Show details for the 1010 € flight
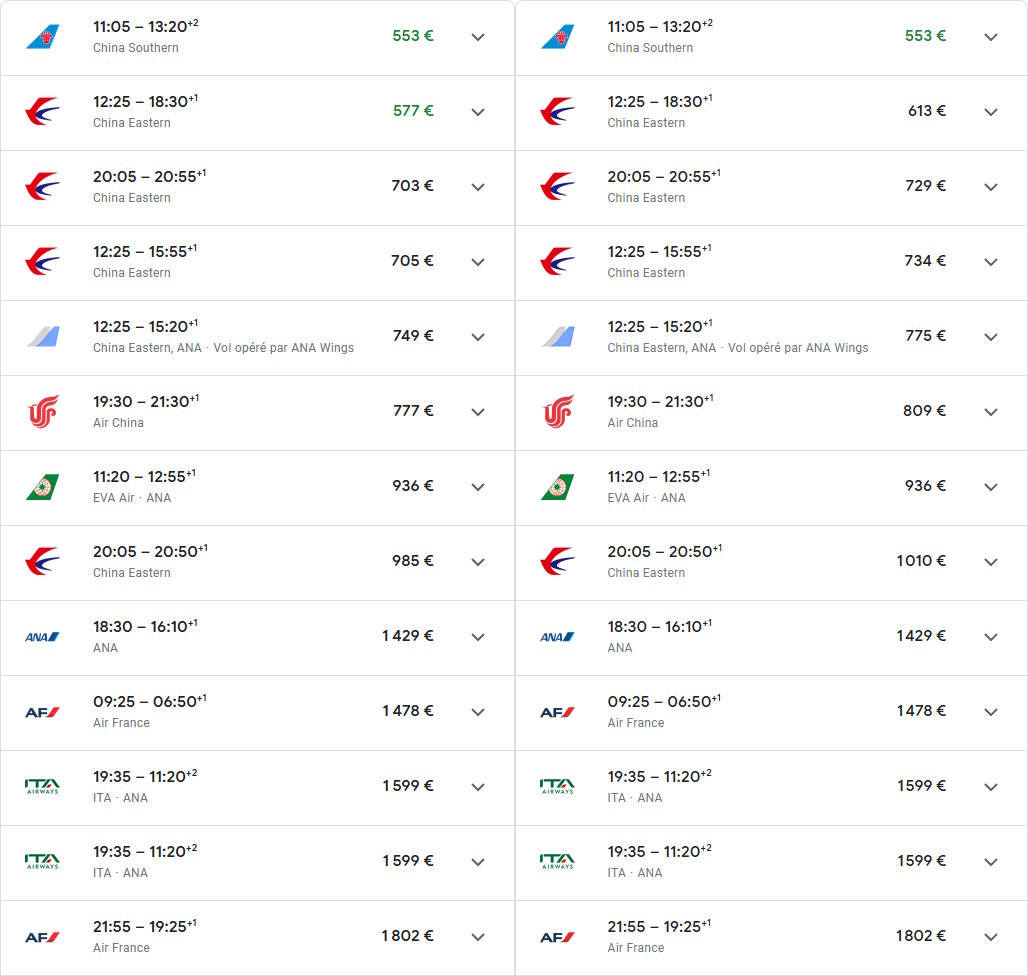The image size is (1028, 976). click(x=991, y=562)
